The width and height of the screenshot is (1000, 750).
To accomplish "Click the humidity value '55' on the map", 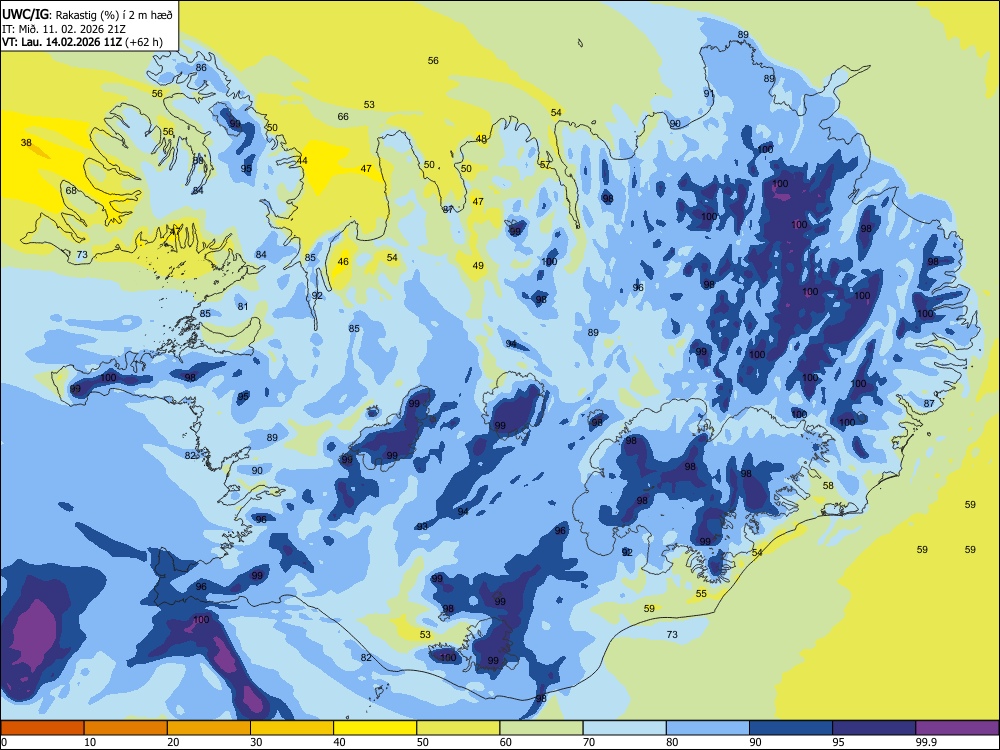I will point(701,593).
